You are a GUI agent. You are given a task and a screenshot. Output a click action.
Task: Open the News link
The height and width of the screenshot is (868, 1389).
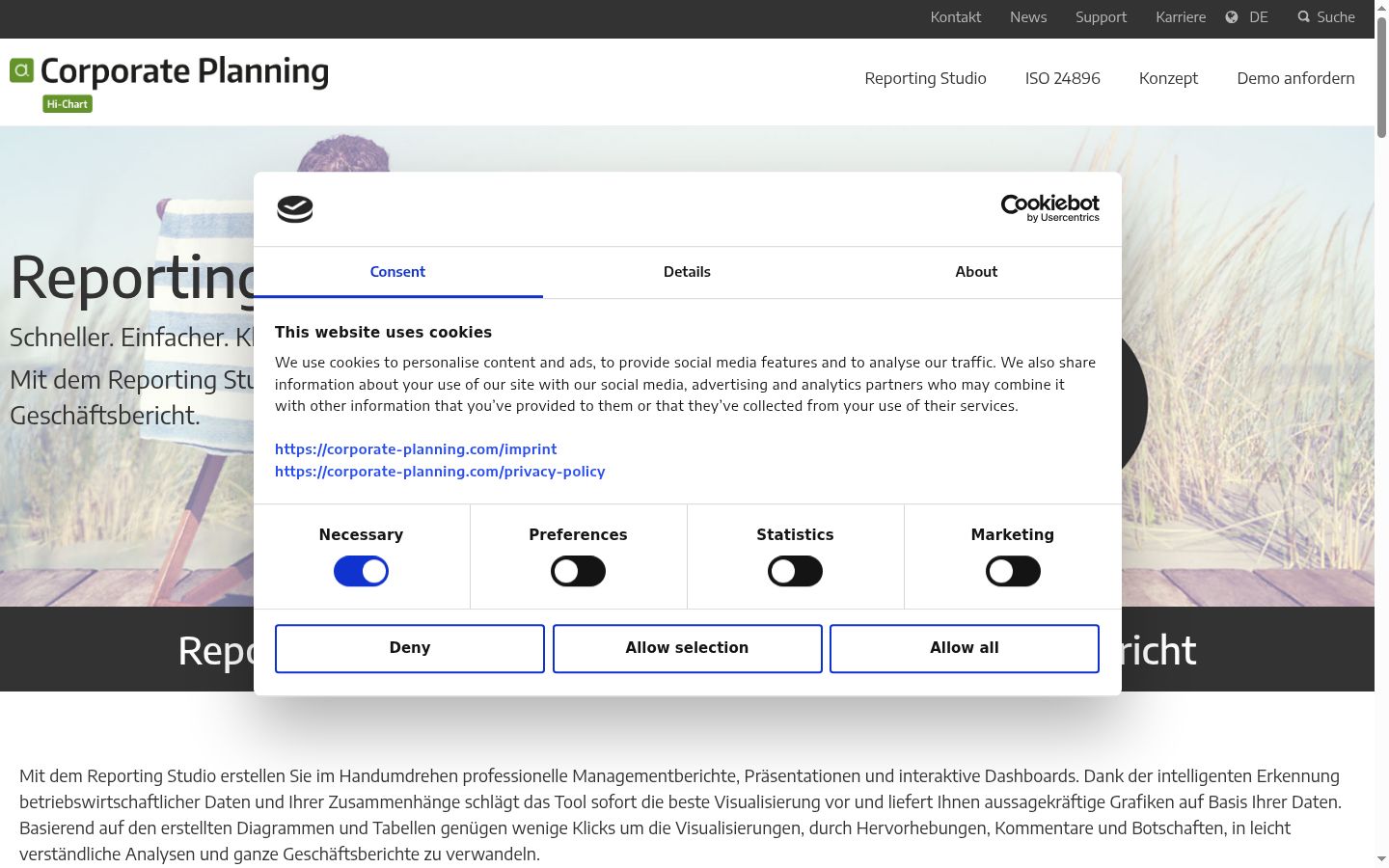pos(1028,17)
